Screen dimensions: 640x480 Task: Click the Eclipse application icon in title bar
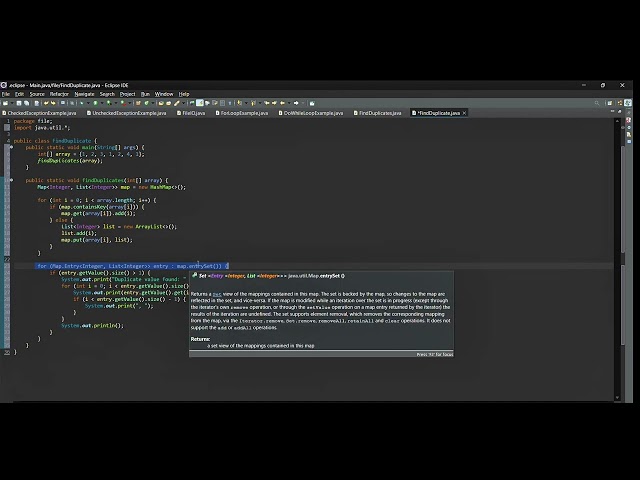tap(4, 86)
